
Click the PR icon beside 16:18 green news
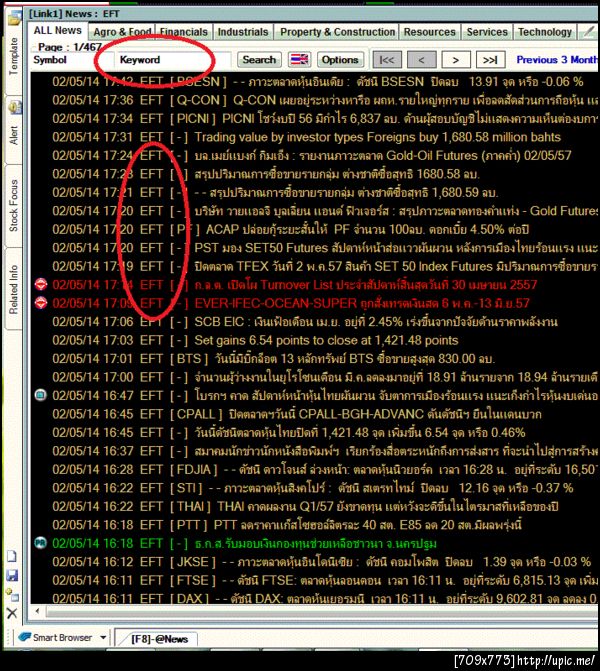[x=41, y=543]
